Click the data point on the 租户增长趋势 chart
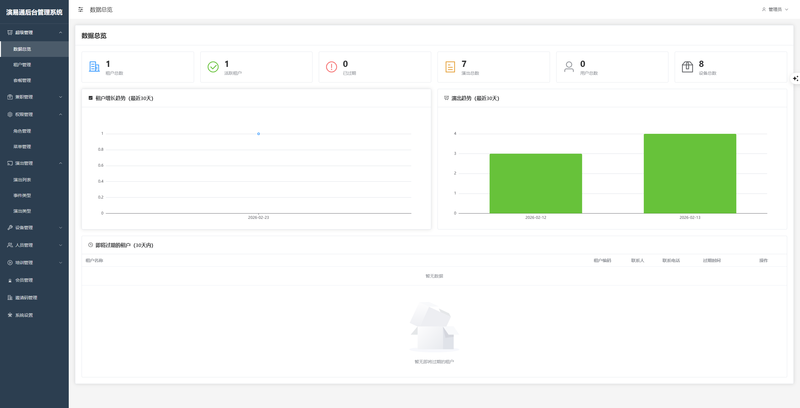This screenshot has width=800, height=408. 259,134
